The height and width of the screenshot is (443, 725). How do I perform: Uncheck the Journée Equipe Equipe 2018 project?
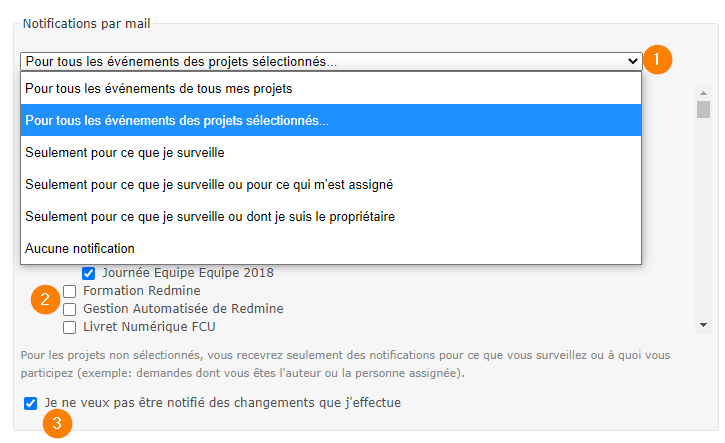click(89, 272)
